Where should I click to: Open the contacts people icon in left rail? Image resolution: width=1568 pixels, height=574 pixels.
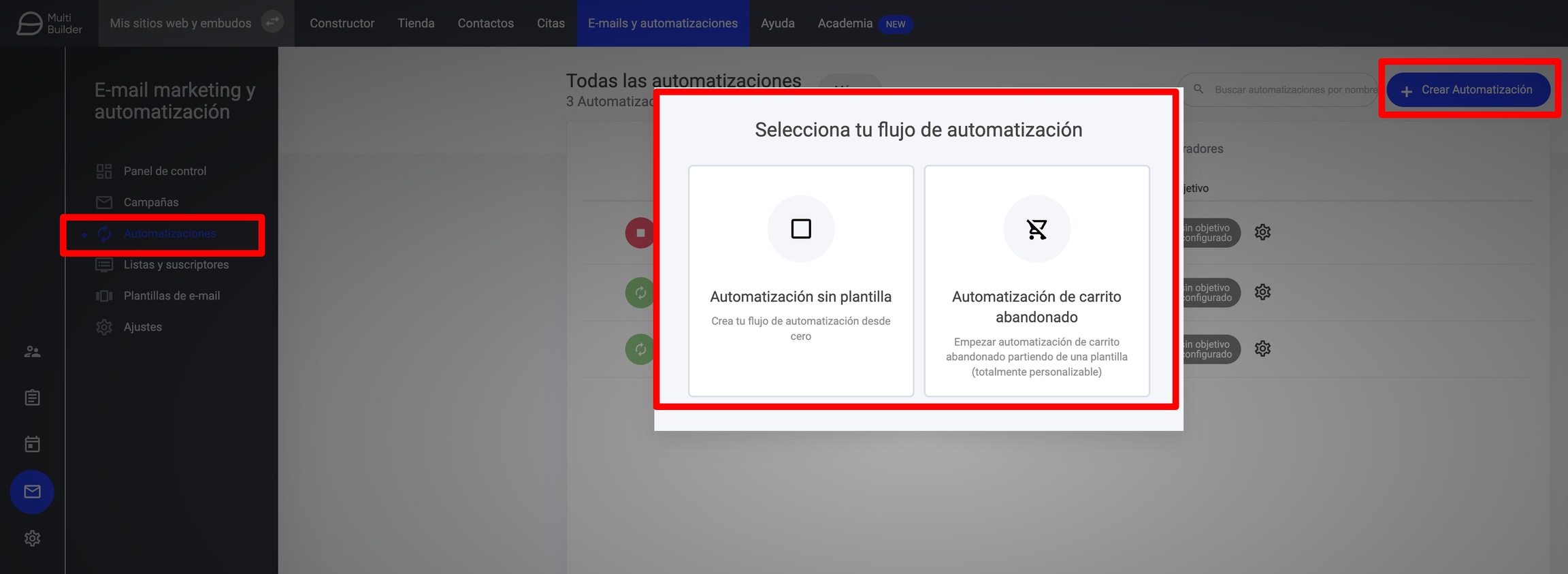coord(32,352)
